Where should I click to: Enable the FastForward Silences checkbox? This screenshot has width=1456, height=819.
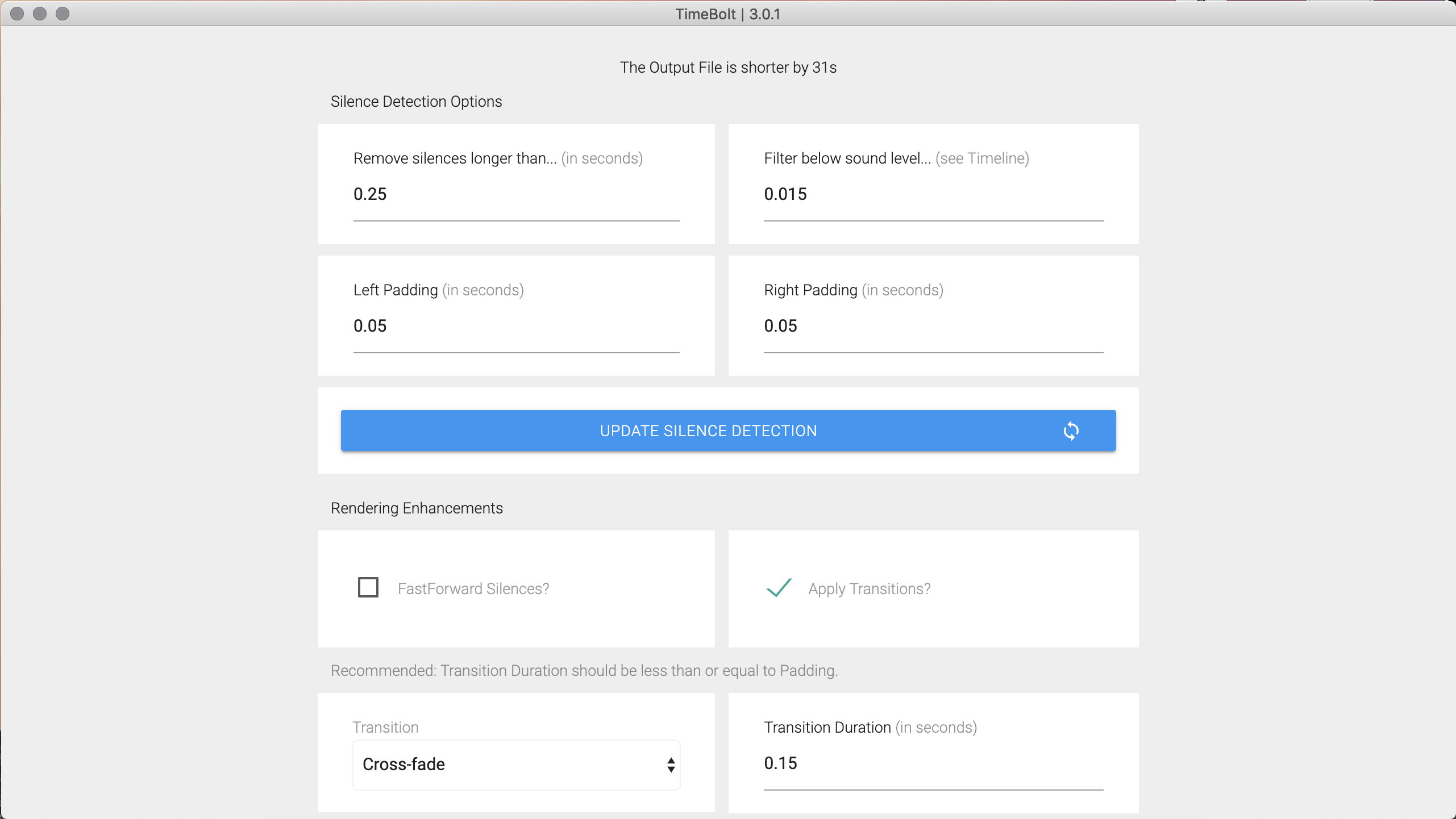click(368, 587)
